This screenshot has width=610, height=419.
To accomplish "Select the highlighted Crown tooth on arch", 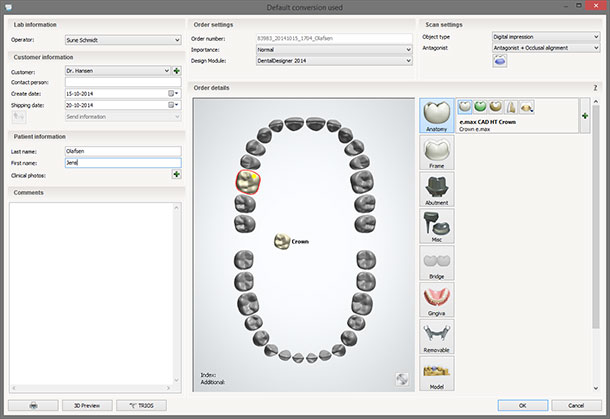I will pos(247,181).
